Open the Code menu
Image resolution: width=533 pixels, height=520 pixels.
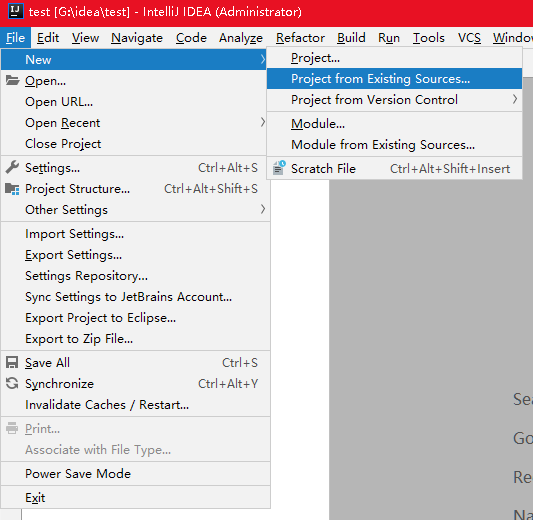click(x=191, y=38)
